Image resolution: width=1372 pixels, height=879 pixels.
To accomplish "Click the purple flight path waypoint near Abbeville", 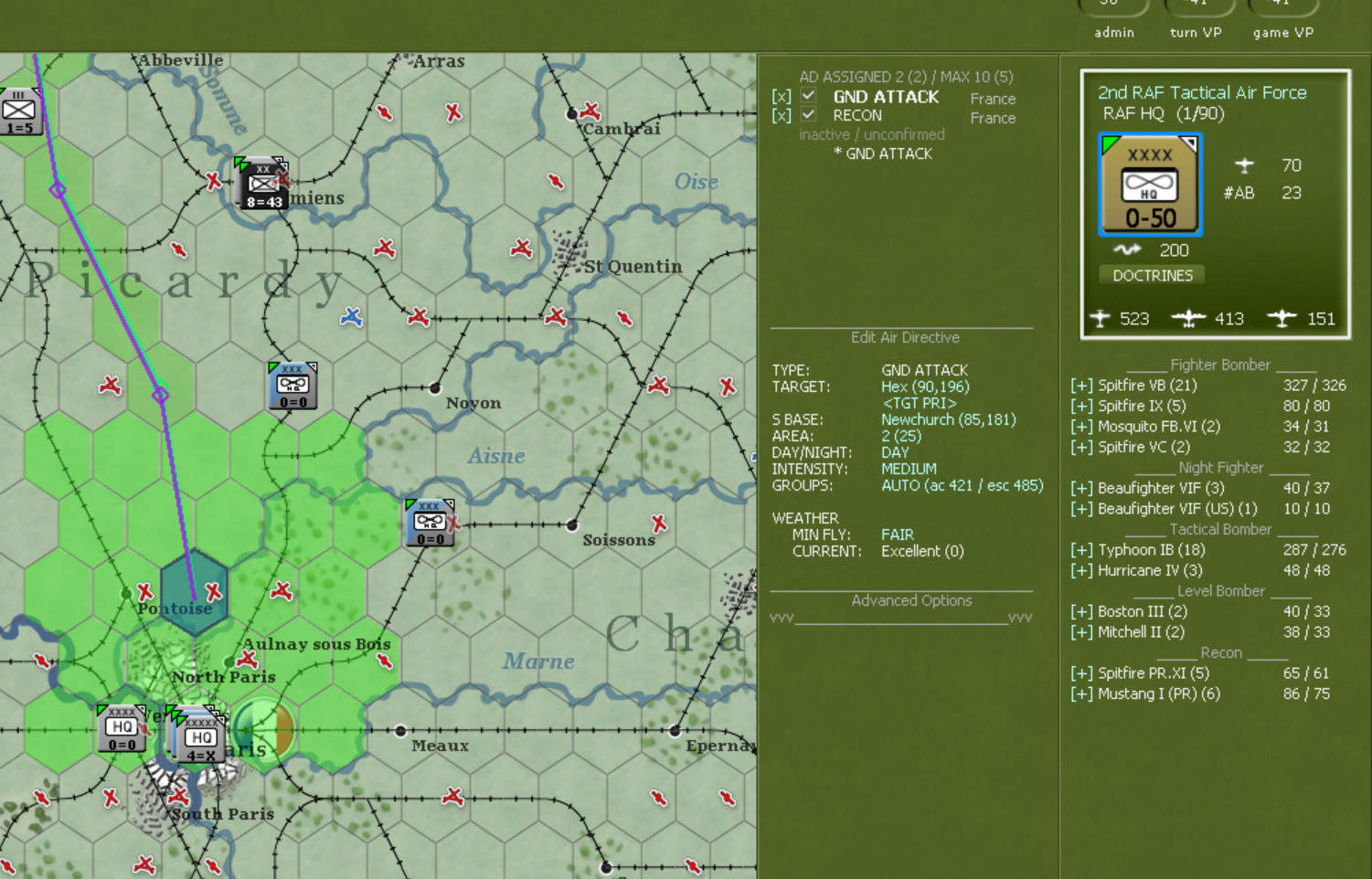I will coord(58,190).
